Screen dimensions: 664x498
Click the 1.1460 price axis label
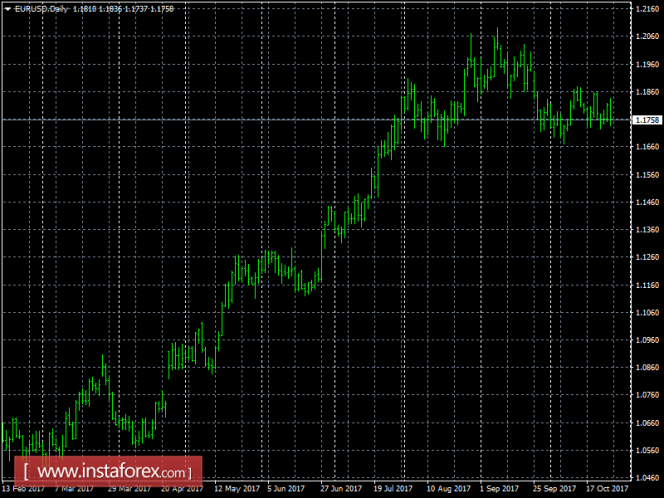point(646,202)
